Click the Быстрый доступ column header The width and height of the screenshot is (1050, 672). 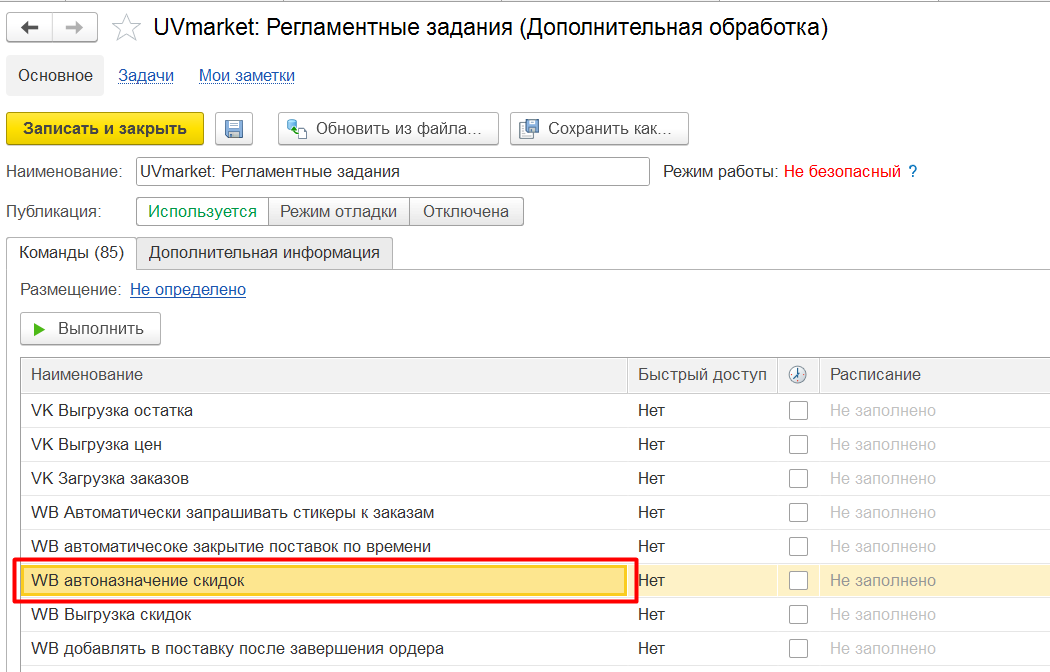tap(702, 375)
